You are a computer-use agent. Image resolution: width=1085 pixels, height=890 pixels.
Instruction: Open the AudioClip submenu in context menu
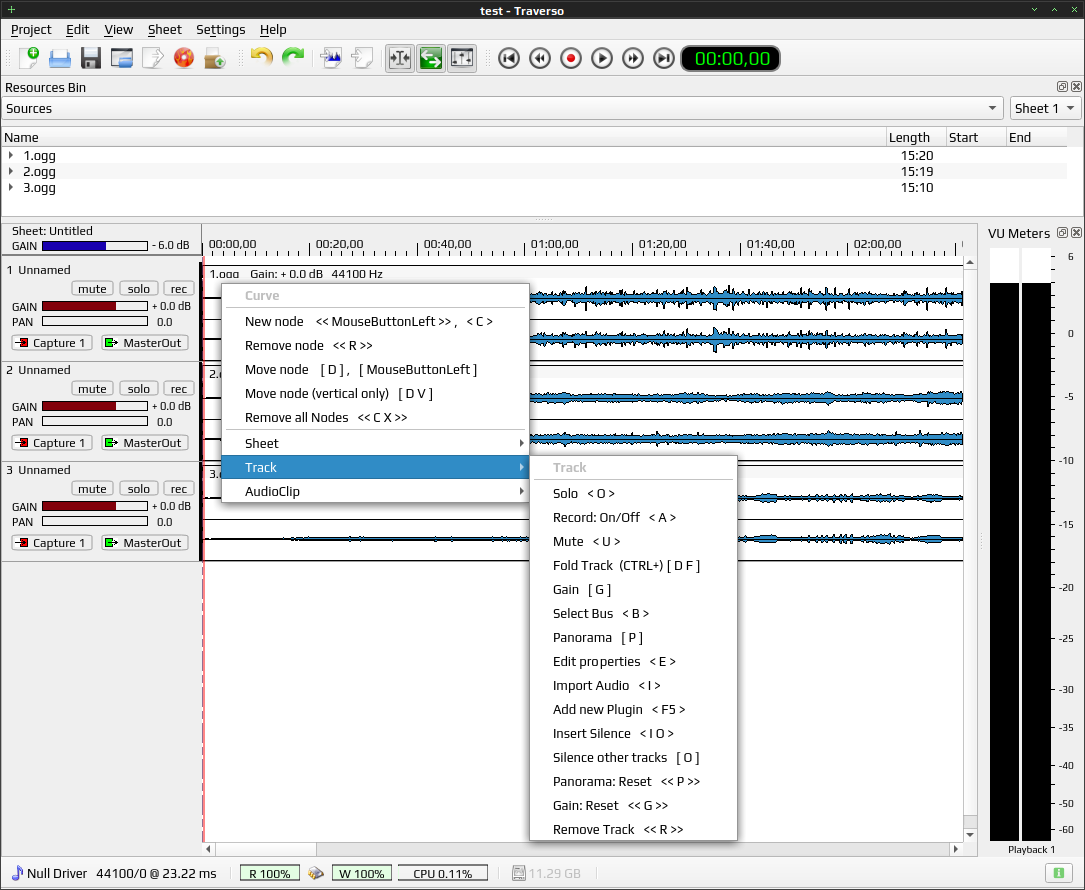(x=375, y=491)
